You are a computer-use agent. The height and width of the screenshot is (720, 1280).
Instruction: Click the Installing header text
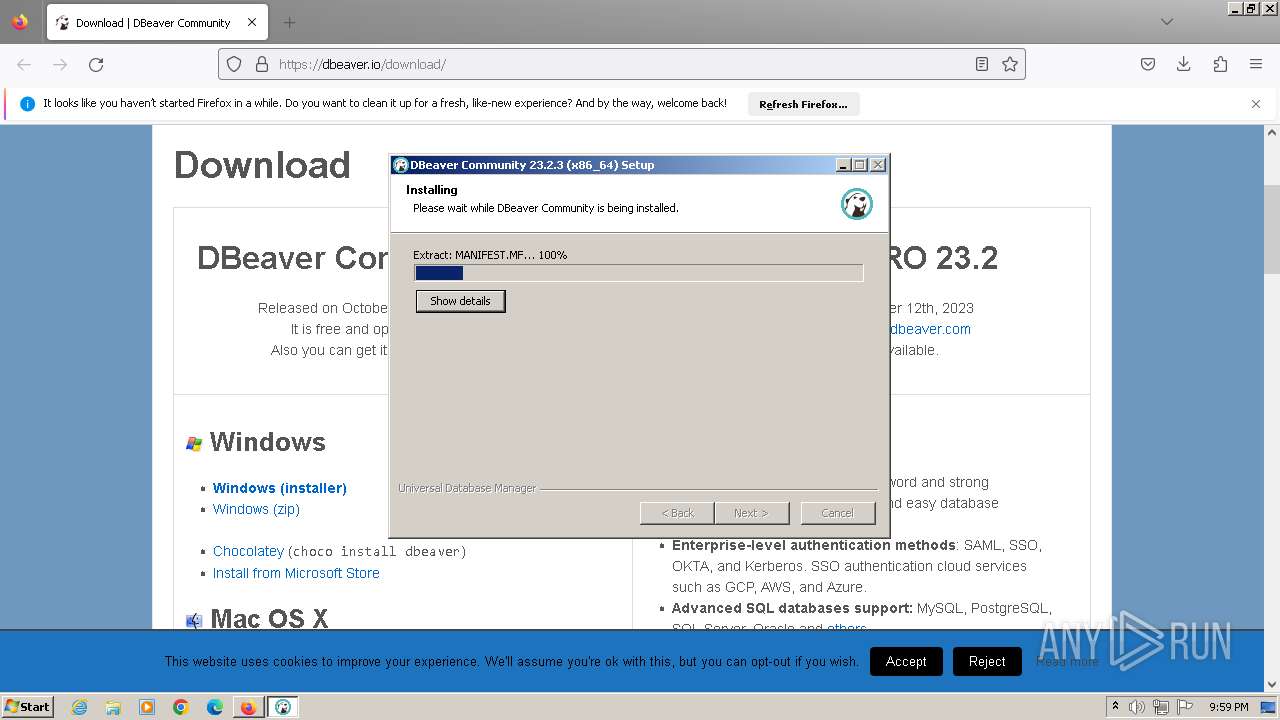(432, 190)
